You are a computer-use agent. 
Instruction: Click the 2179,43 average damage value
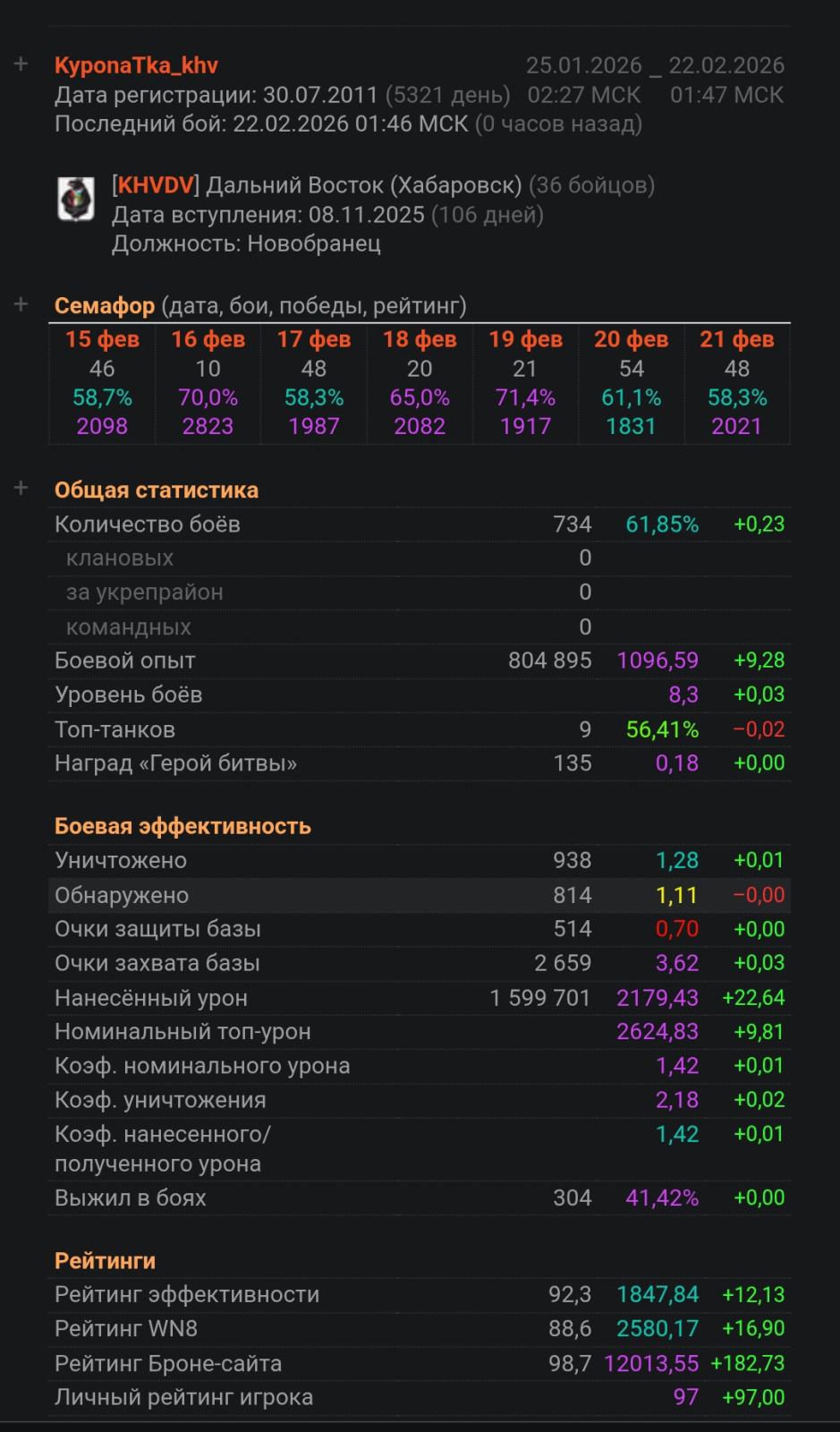coord(658,998)
